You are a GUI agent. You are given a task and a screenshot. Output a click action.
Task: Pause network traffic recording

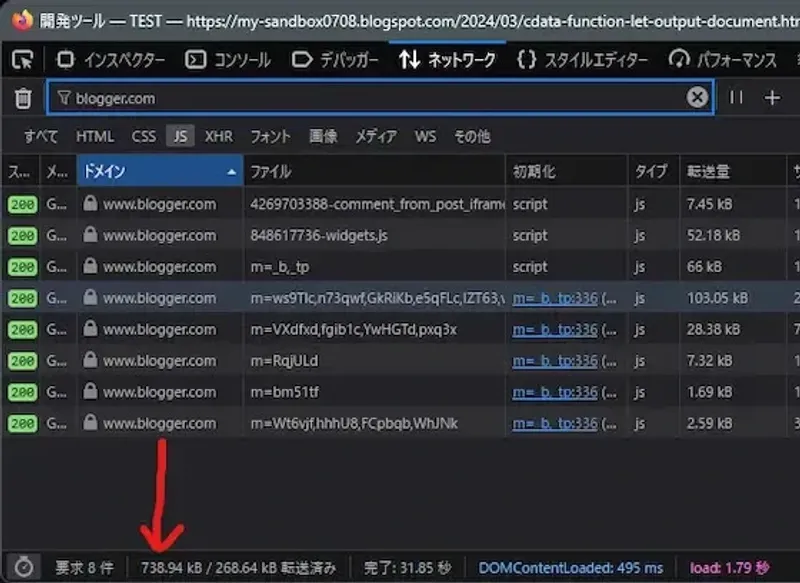(x=737, y=98)
